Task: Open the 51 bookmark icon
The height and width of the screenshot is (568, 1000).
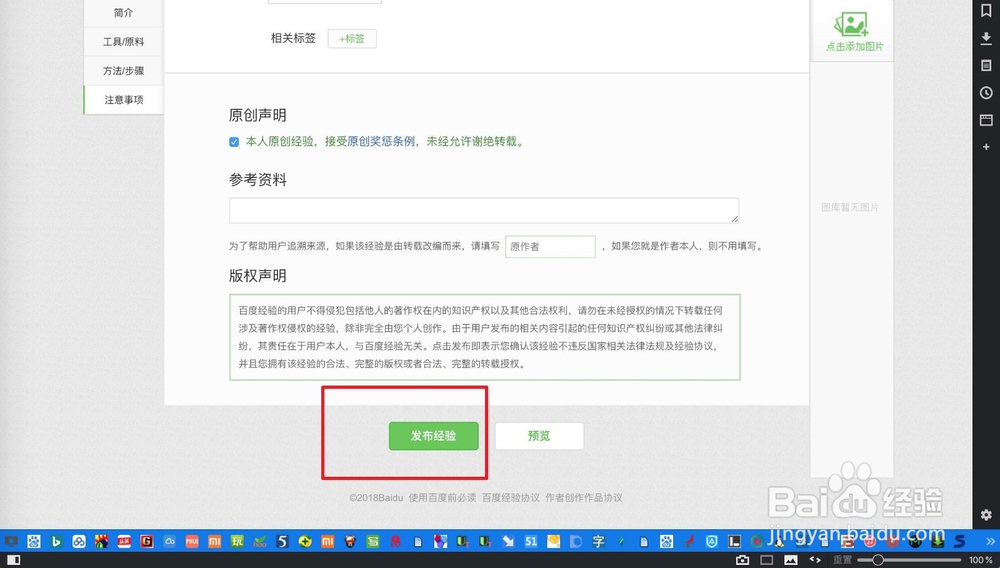Action: [531, 542]
